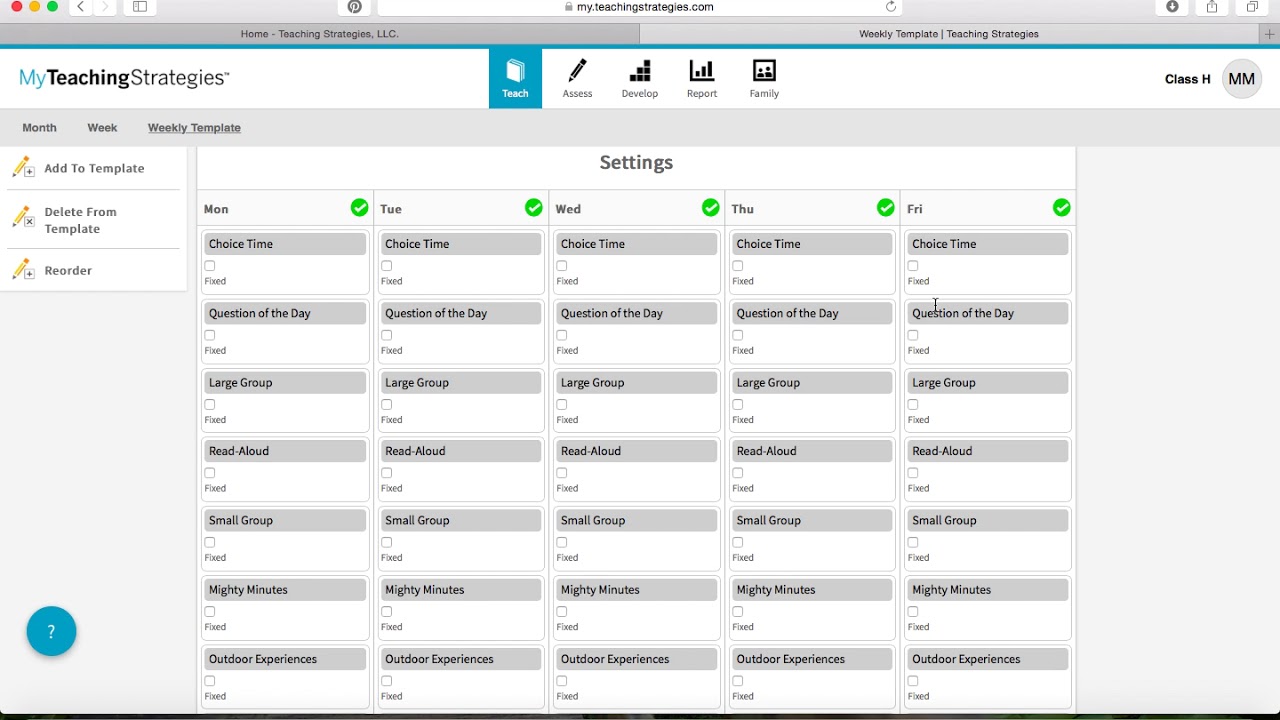
Task: Check Fixed for Monday Mighty Minutes
Action: click(210, 612)
